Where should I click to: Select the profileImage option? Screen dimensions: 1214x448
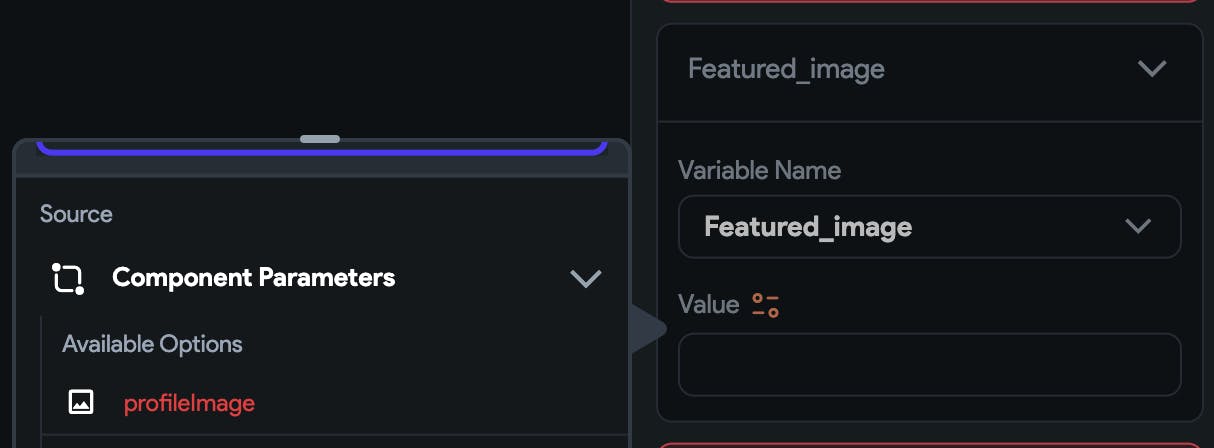[189, 403]
